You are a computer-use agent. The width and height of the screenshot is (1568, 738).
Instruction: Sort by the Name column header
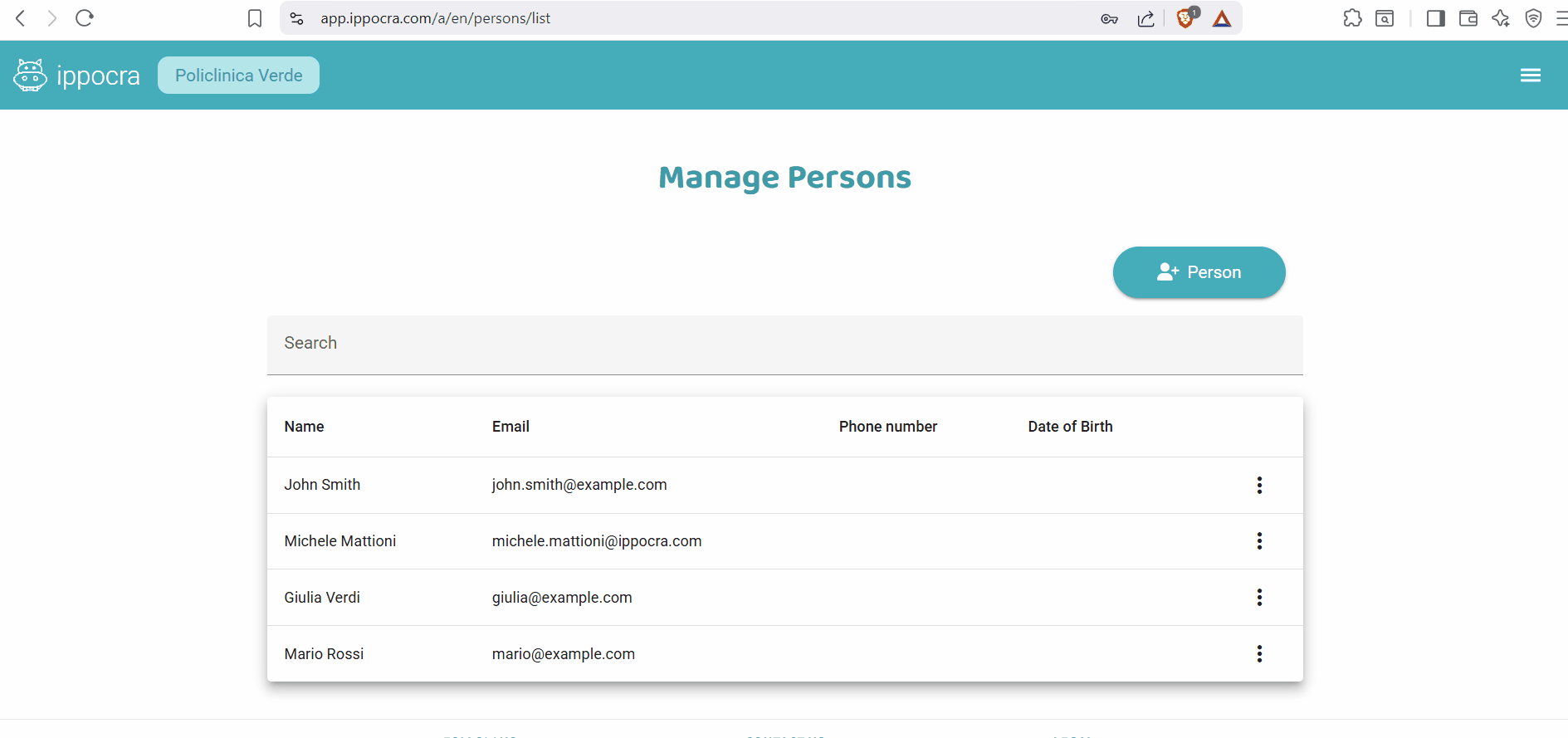click(304, 427)
